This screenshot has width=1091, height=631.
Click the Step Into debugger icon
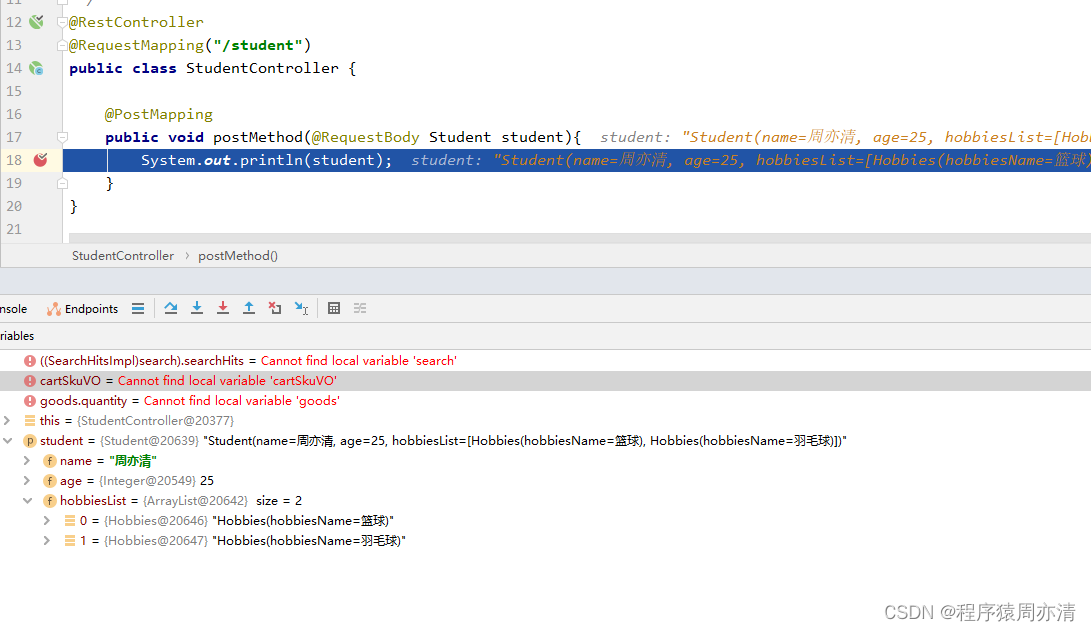point(197,308)
